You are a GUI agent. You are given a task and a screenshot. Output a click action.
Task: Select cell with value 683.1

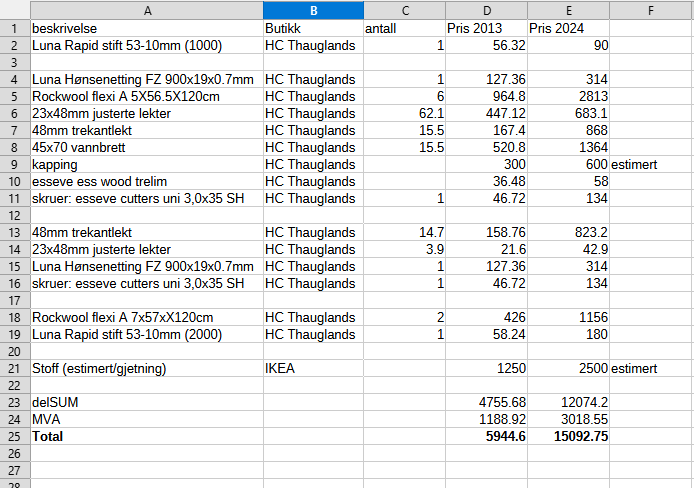[568, 113]
